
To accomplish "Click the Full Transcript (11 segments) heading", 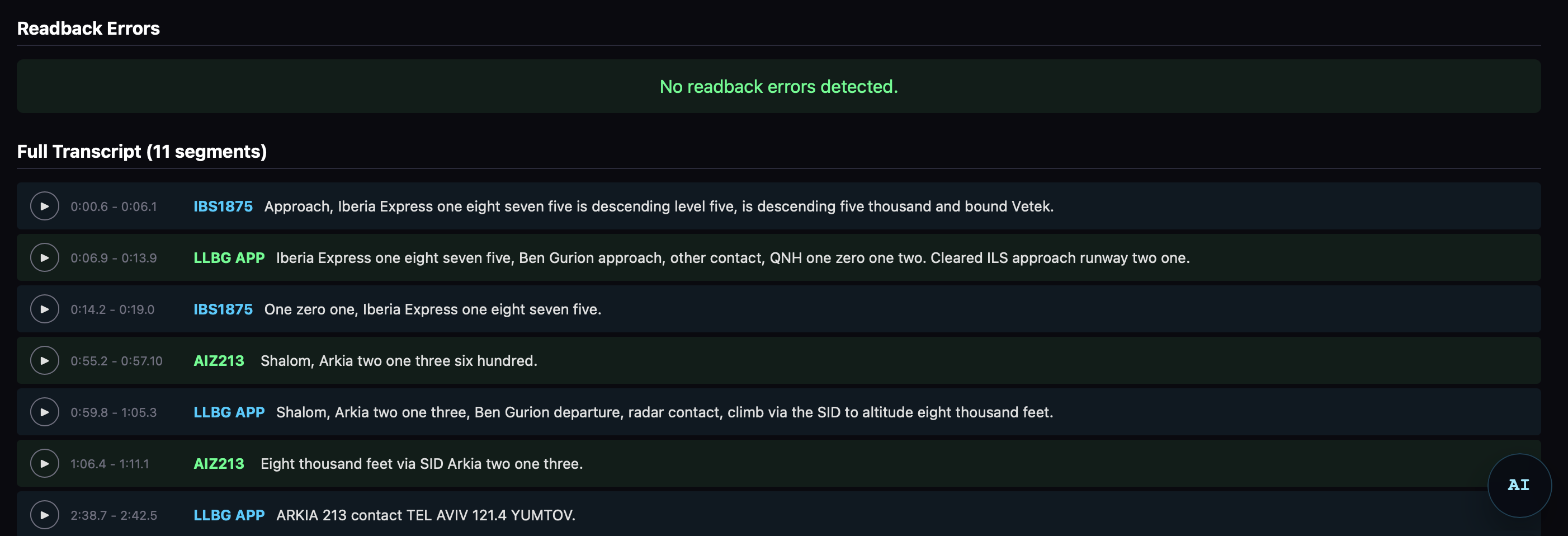I will point(142,151).
